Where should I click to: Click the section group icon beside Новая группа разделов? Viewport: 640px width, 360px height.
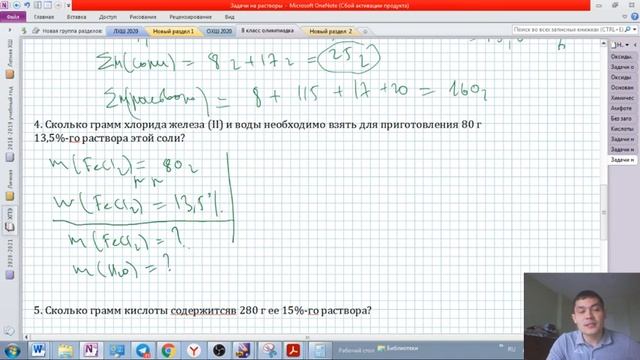tap(36, 31)
